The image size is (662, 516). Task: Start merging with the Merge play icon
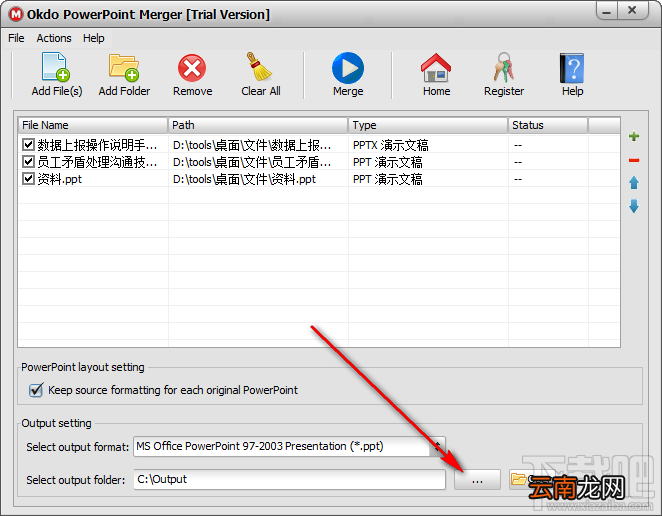click(348, 68)
